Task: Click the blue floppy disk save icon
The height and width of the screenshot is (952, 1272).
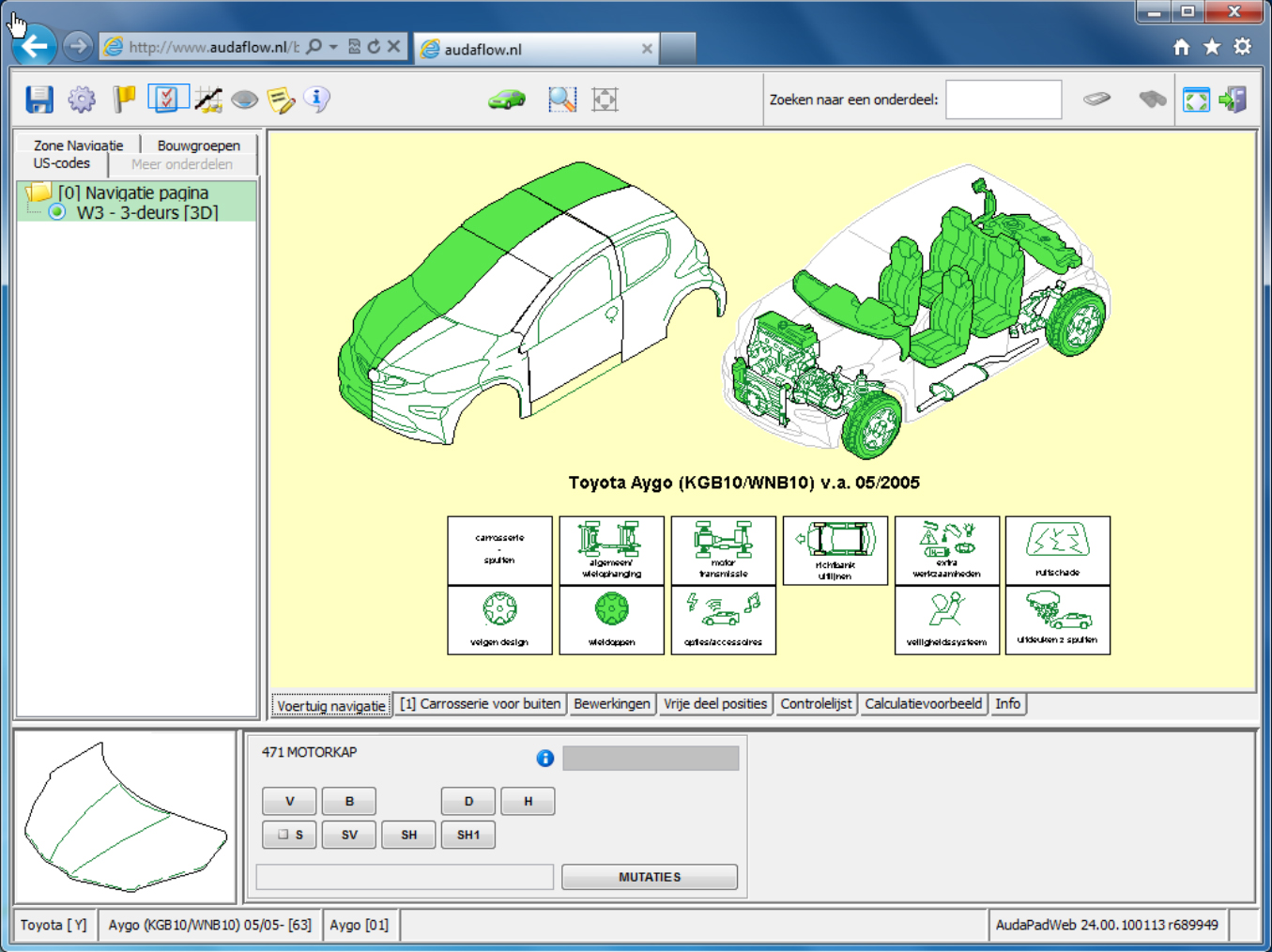Action: 39,100
